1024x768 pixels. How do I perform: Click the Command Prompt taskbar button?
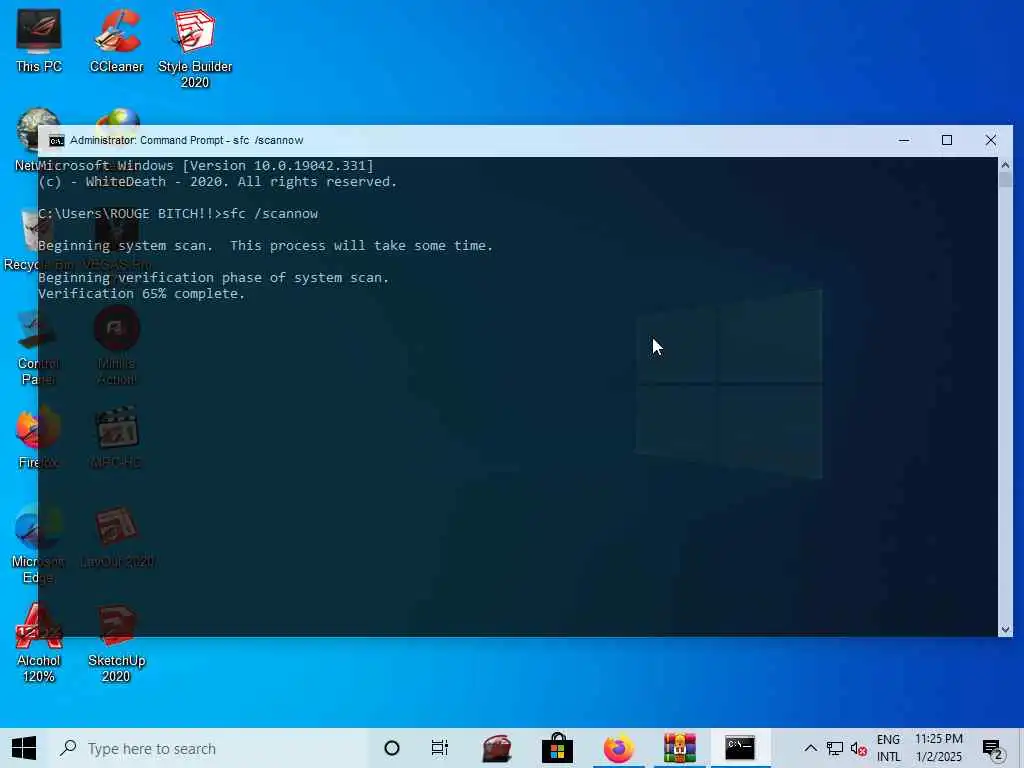740,748
